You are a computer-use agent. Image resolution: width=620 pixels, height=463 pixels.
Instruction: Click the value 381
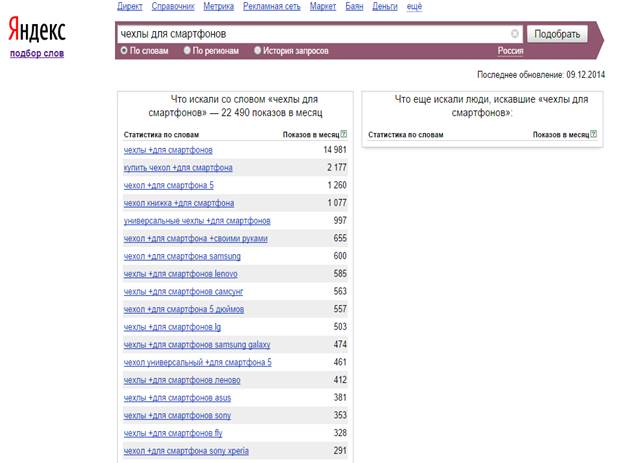pos(340,397)
